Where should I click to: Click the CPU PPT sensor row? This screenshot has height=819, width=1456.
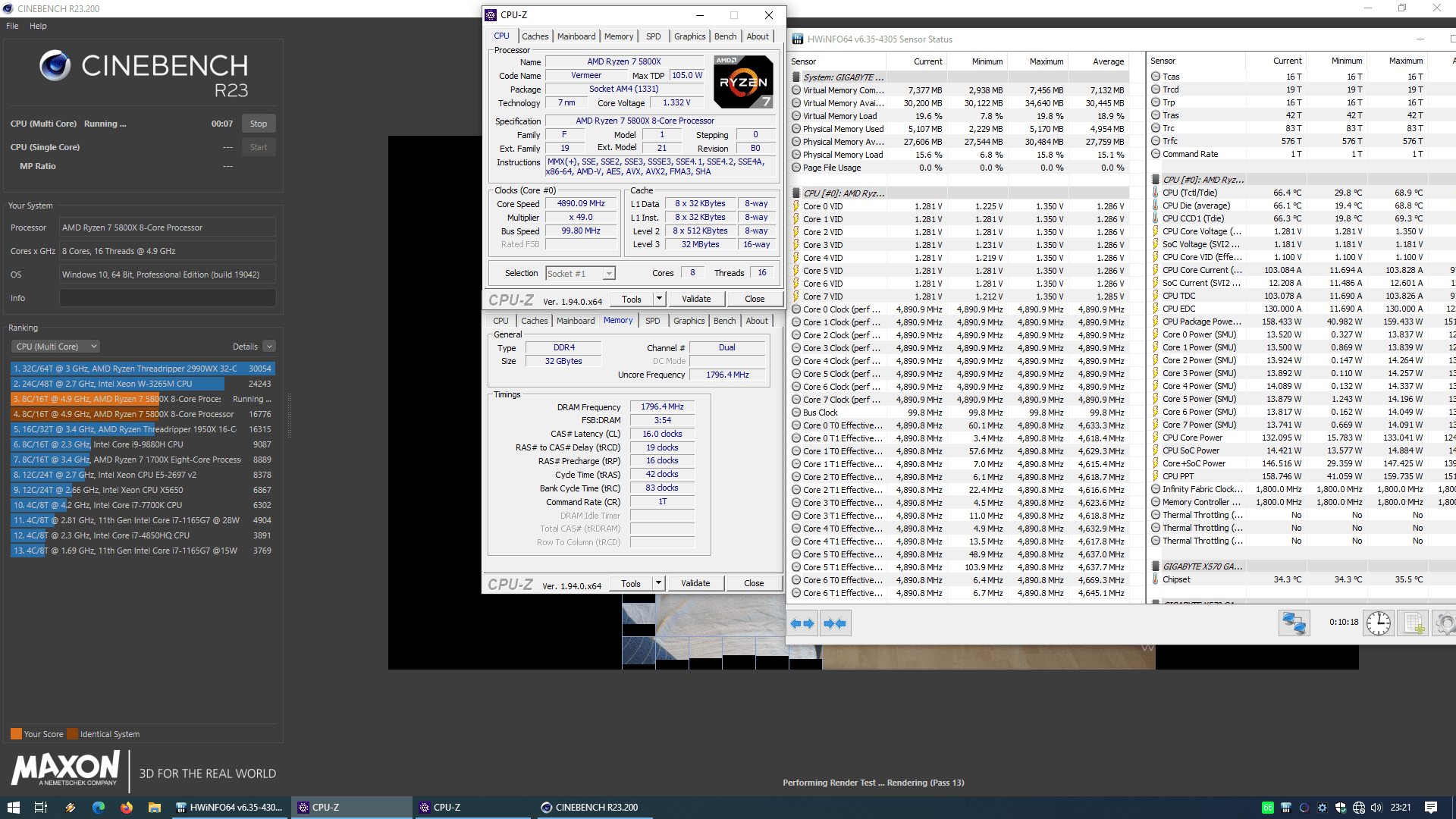pyautogui.click(x=1301, y=476)
